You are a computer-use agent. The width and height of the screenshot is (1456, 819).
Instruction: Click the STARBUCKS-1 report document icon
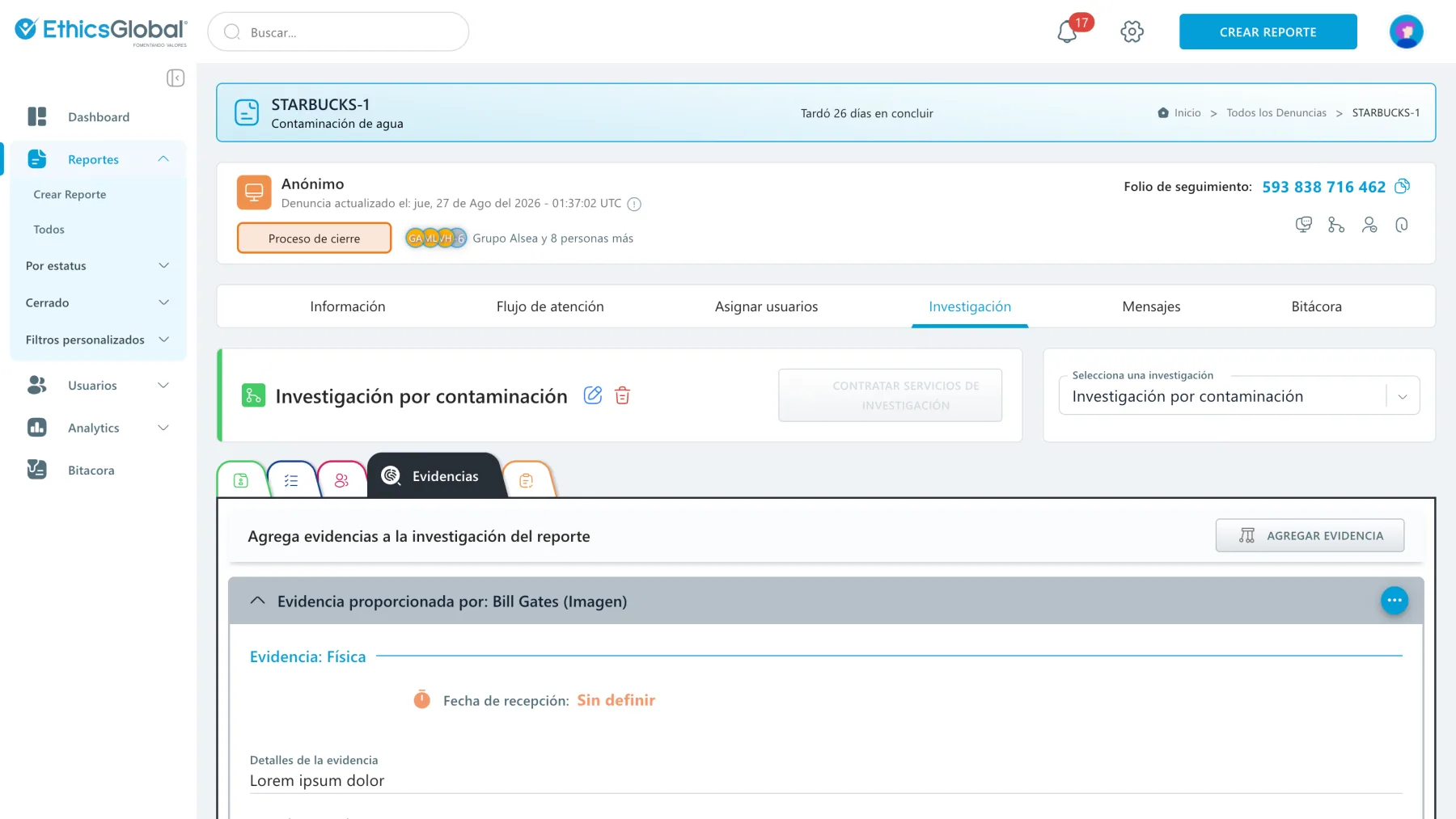click(247, 112)
